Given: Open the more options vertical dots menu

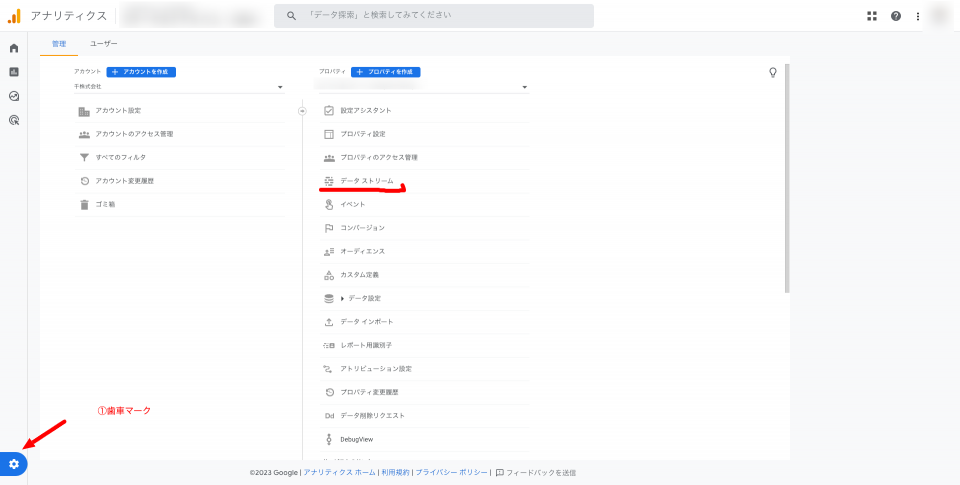Looking at the screenshot, I should point(918,16).
